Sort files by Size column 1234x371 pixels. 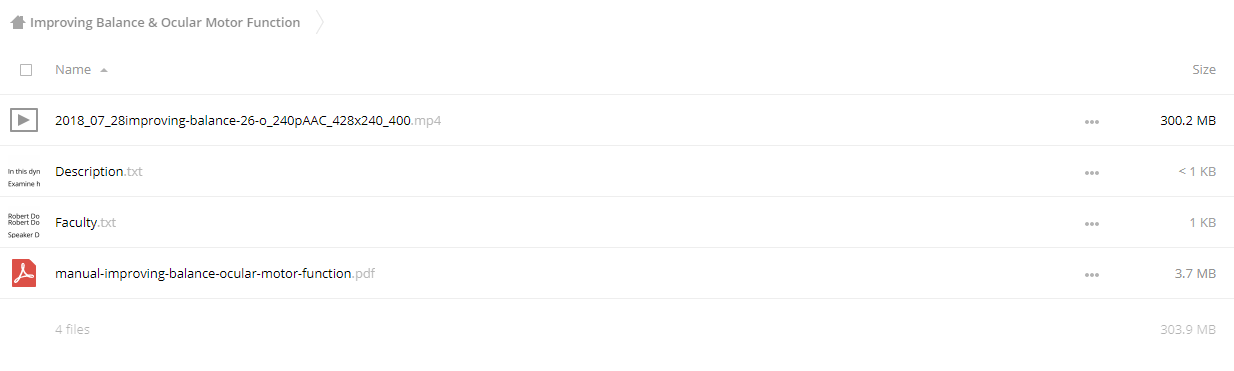pyautogui.click(x=1204, y=70)
